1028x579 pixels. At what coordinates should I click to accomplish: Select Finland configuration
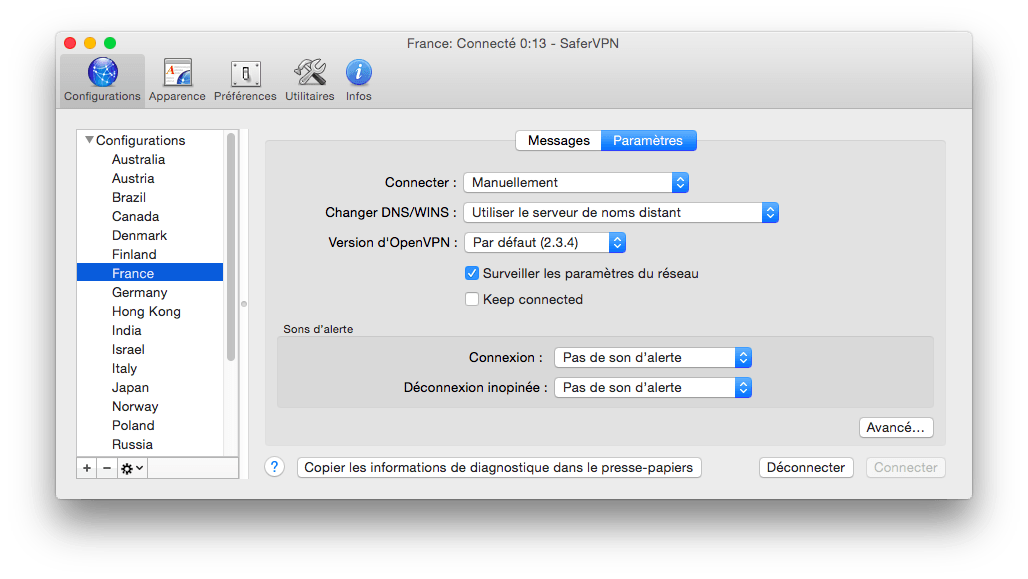pos(150,254)
